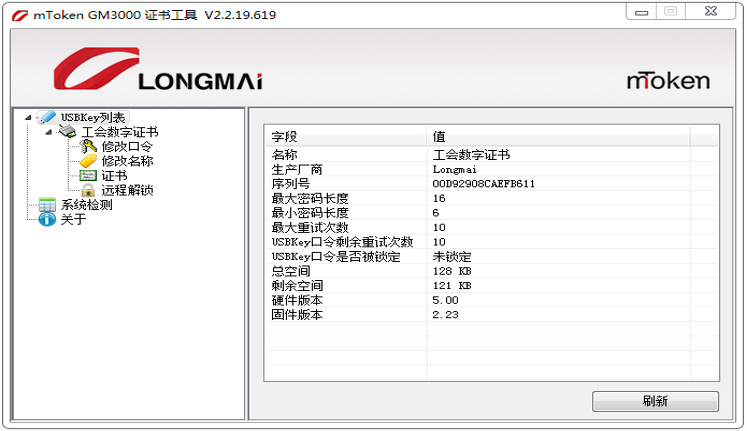Viewport: 747px width, 431px height.
Task: Click the 128 KB total space value
Action: click(452, 271)
